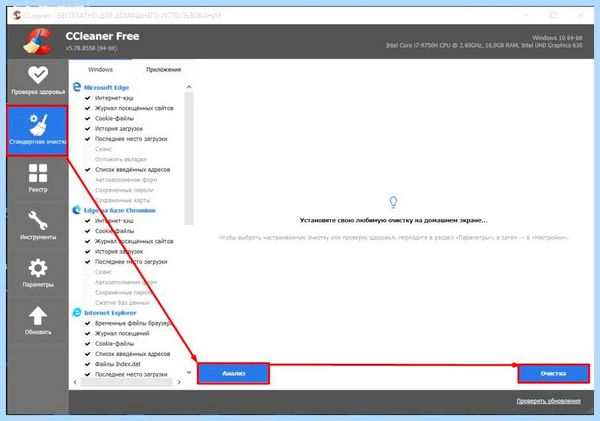Uncheck Журнал посещённых сайтов under Microsoft Edge

tap(88, 108)
